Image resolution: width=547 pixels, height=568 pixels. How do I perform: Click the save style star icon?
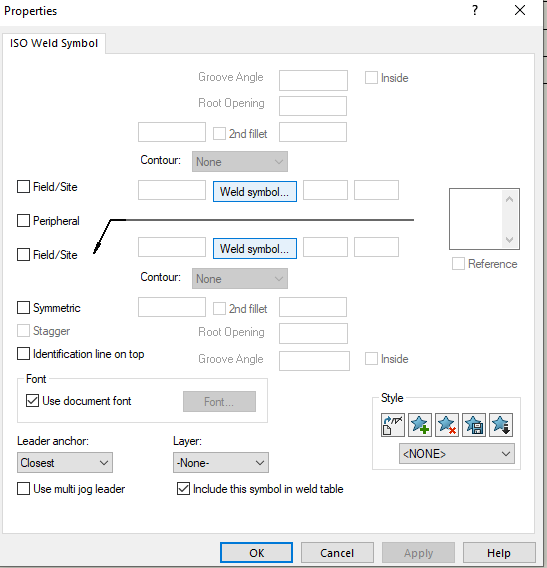474,425
